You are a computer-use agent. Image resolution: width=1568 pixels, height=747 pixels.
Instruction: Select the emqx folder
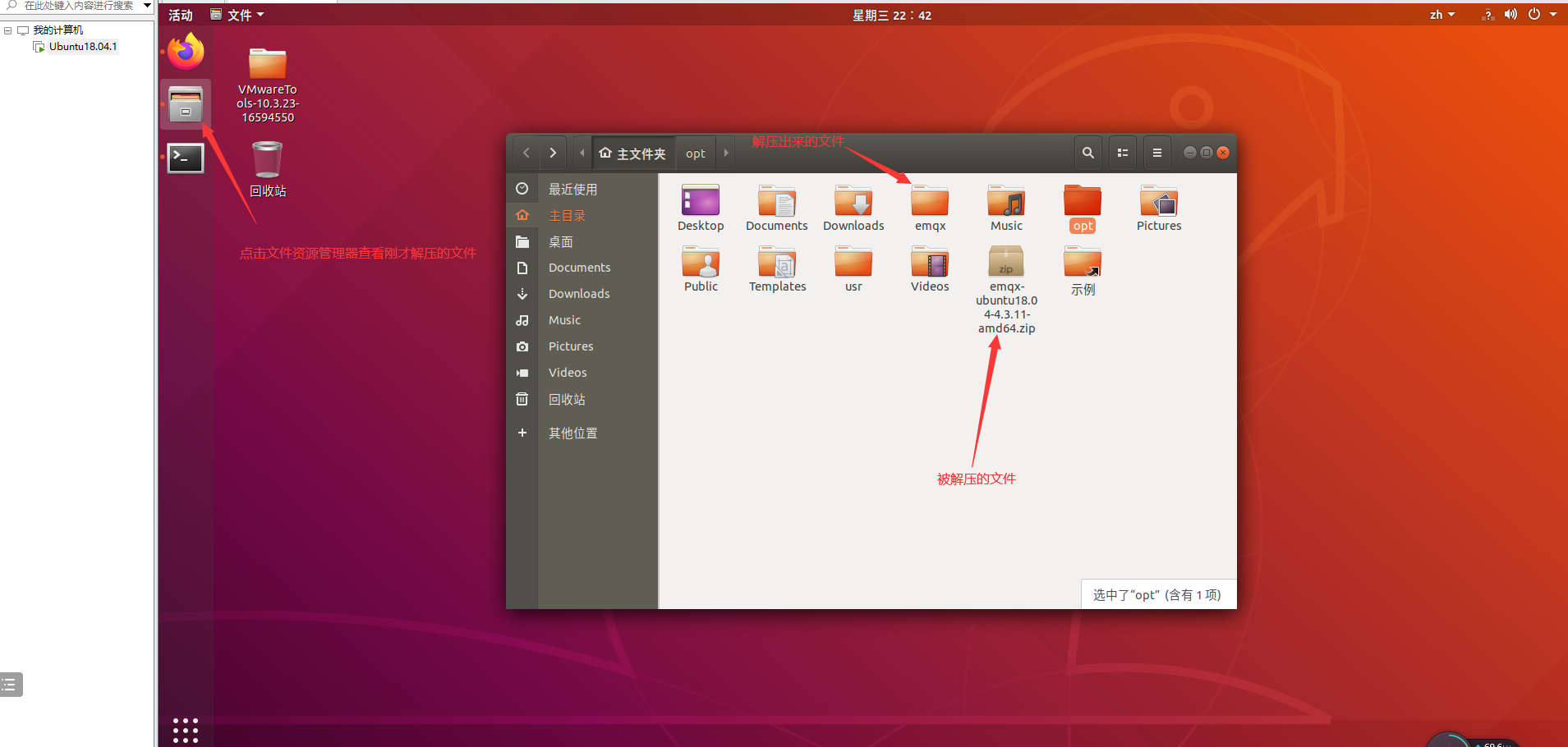(x=930, y=209)
